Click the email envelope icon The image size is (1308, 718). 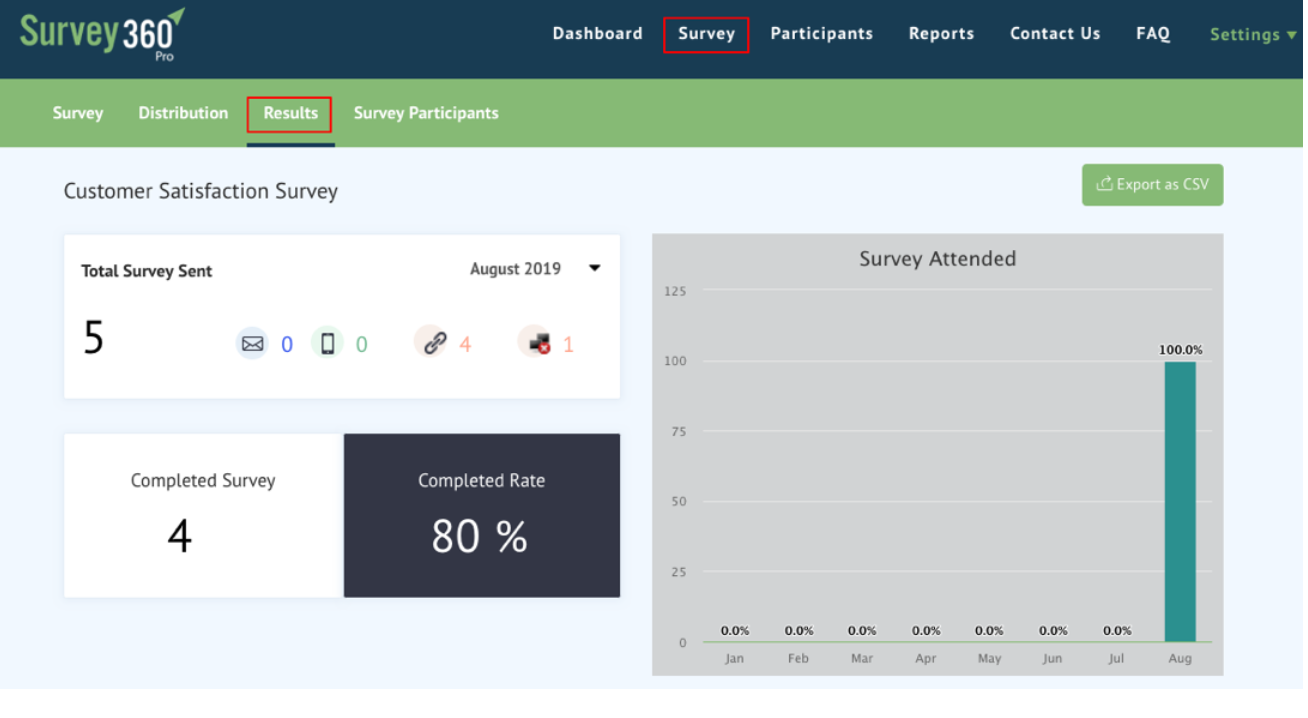tap(252, 344)
